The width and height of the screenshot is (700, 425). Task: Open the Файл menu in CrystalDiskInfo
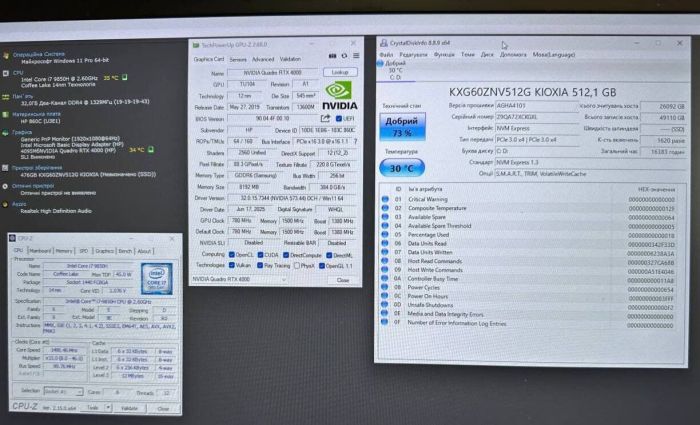point(386,54)
